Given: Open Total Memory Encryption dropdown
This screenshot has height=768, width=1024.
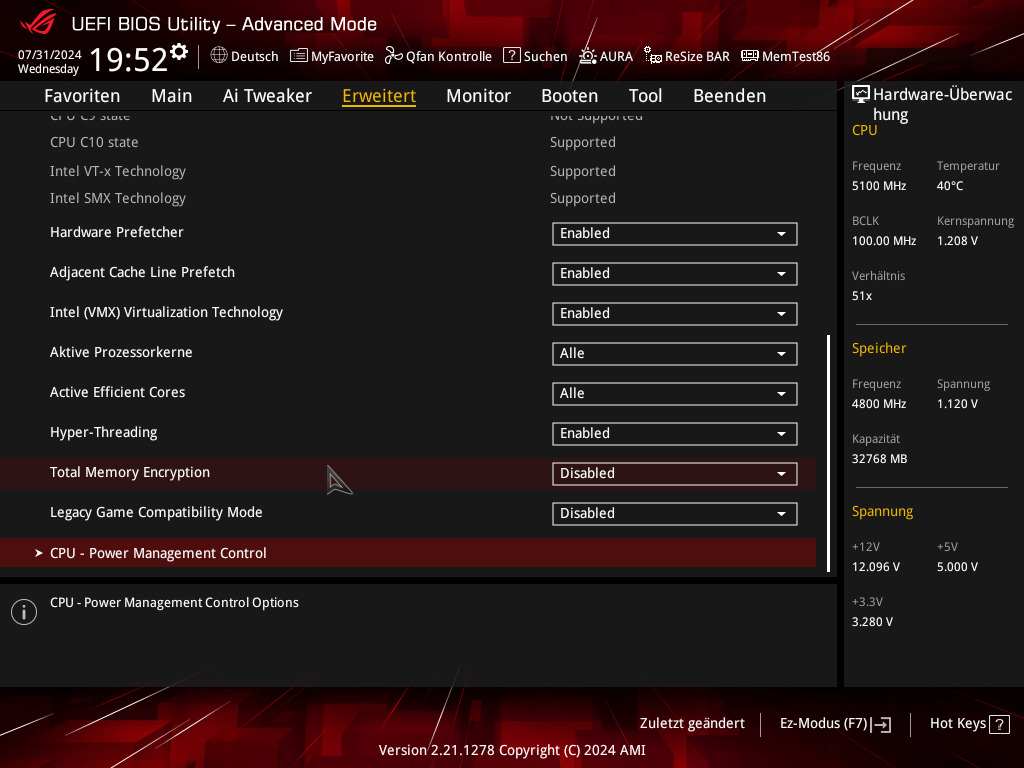Looking at the screenshot, I should click(x=675, y=473).
